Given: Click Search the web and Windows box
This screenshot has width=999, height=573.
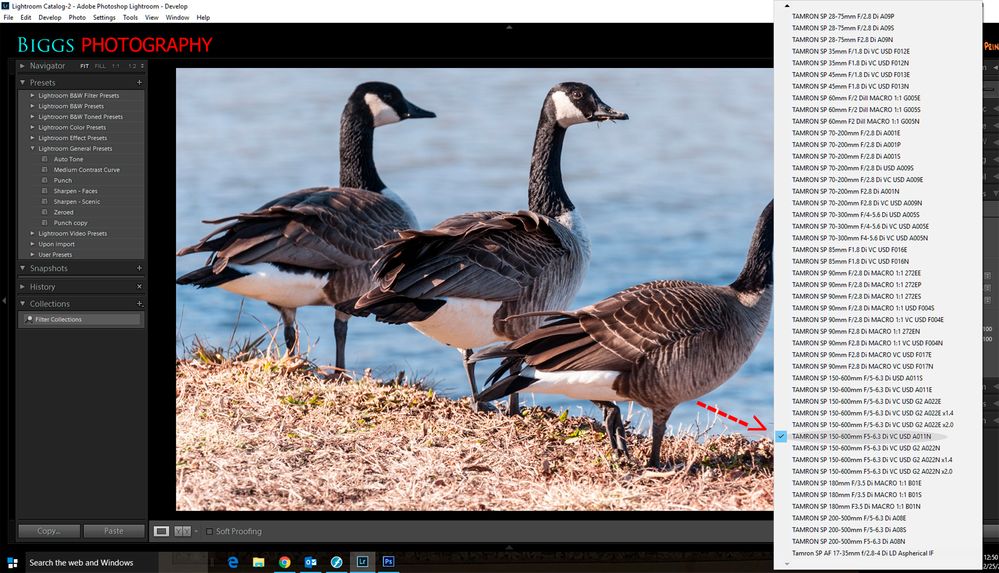Looking at the screenshot, I should click(91, 562).
